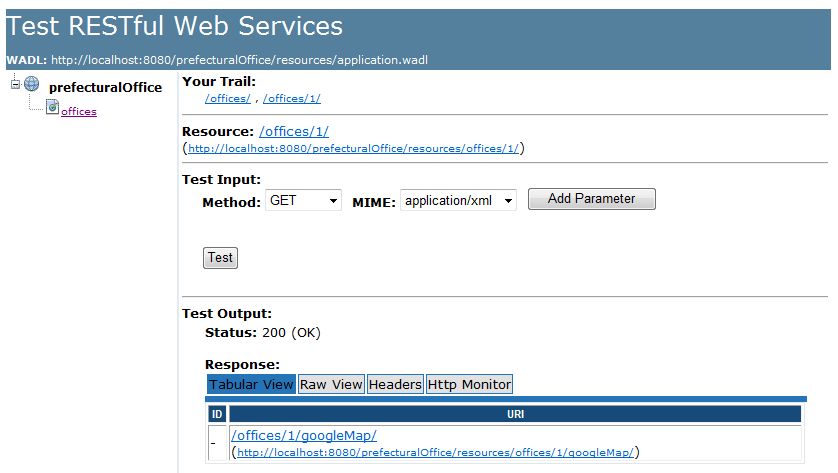Image resolution: width=838 pixels, height=473 pixels.
Task: Switch to the Raw View tab
Action: [331, 384]
